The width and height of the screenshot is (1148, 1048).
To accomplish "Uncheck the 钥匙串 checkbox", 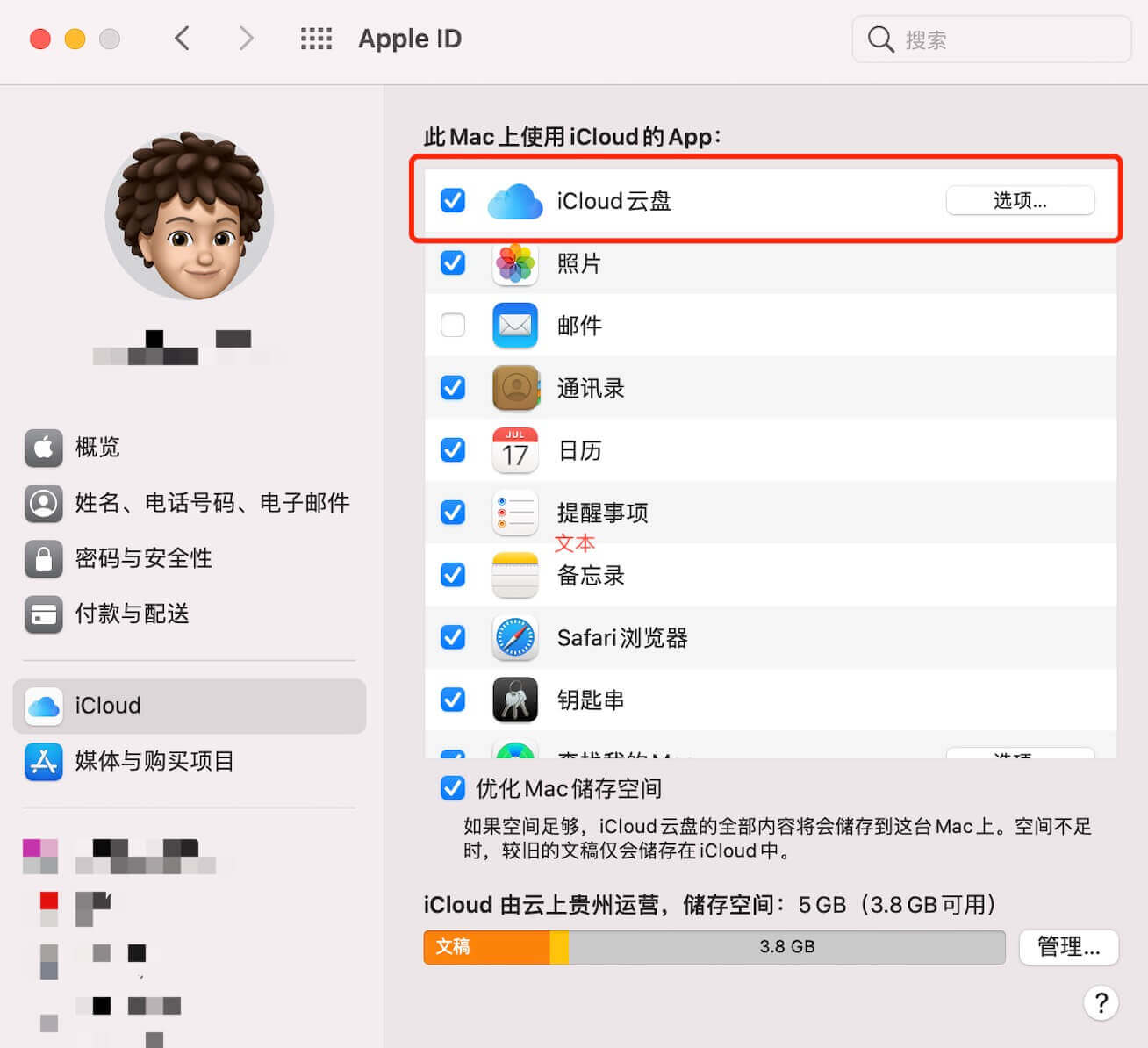I will [453, 699].
